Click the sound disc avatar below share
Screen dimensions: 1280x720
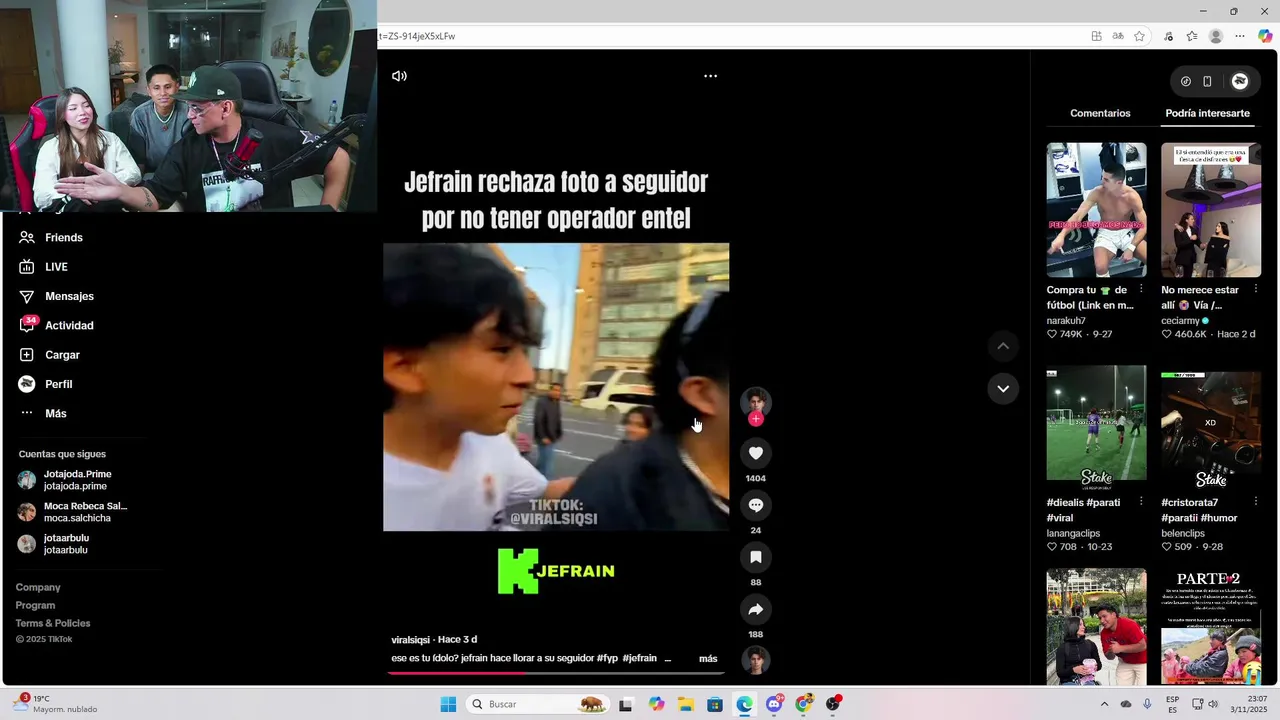point(756,660)
